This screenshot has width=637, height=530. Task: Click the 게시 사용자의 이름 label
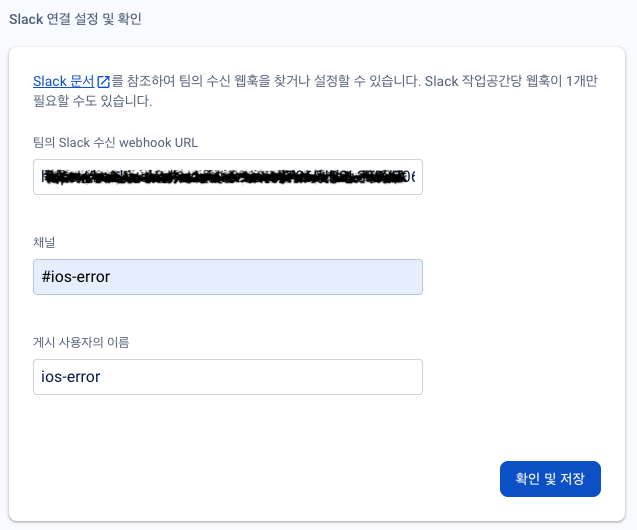81,342
